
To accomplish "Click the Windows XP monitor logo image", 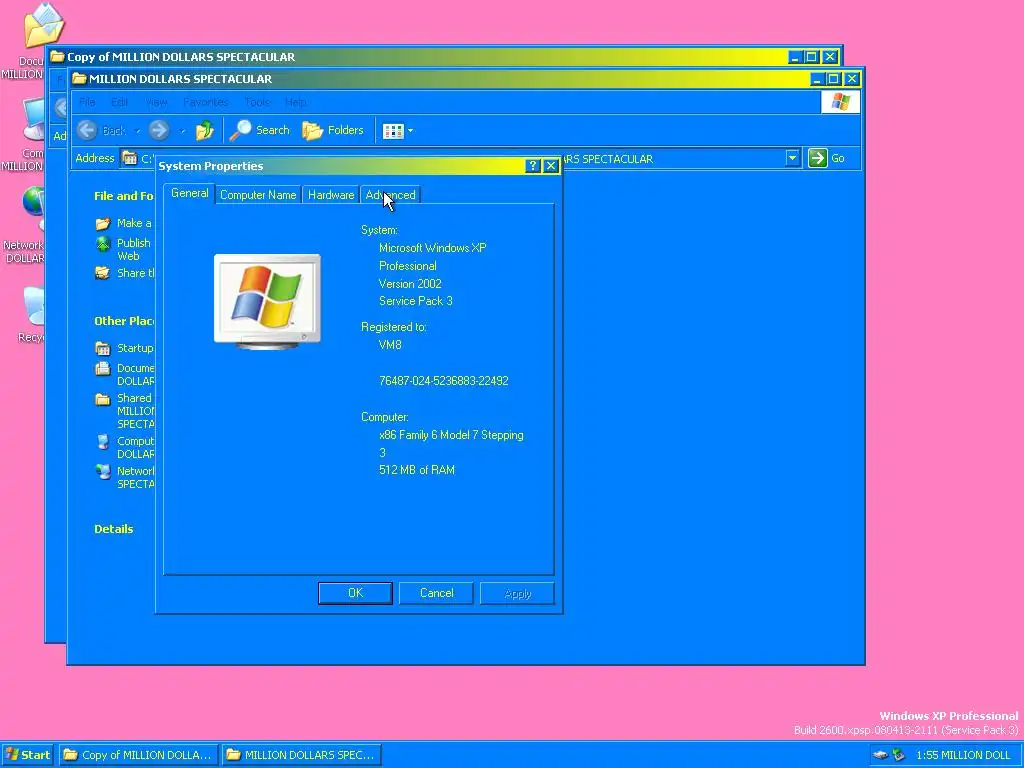I will pyautogui.click(x=267, y=301).
